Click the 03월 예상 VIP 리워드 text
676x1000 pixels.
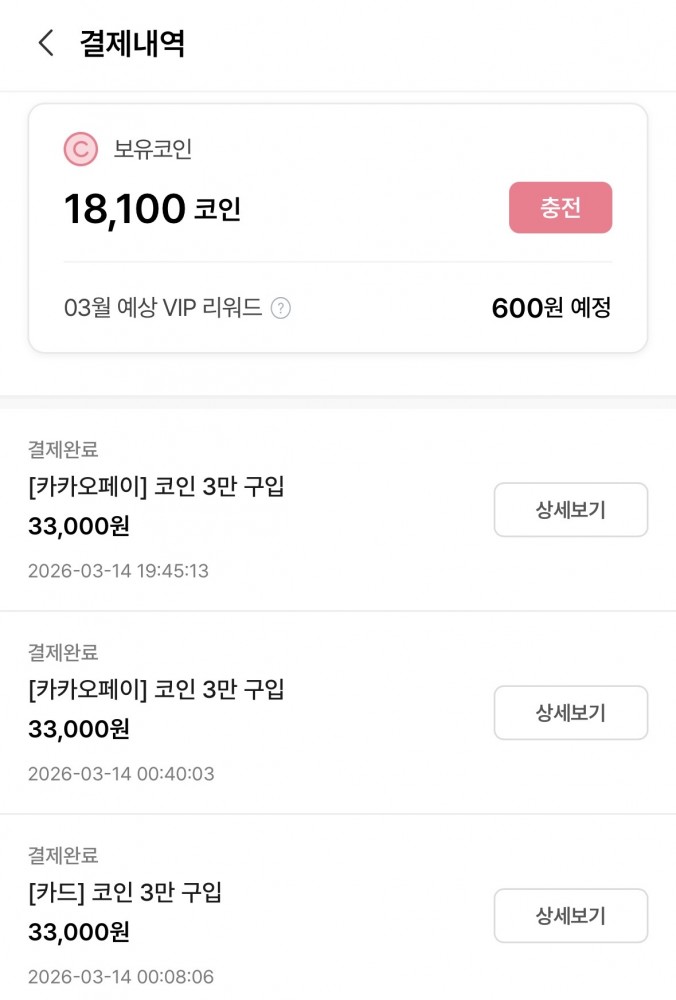(163, 308)
